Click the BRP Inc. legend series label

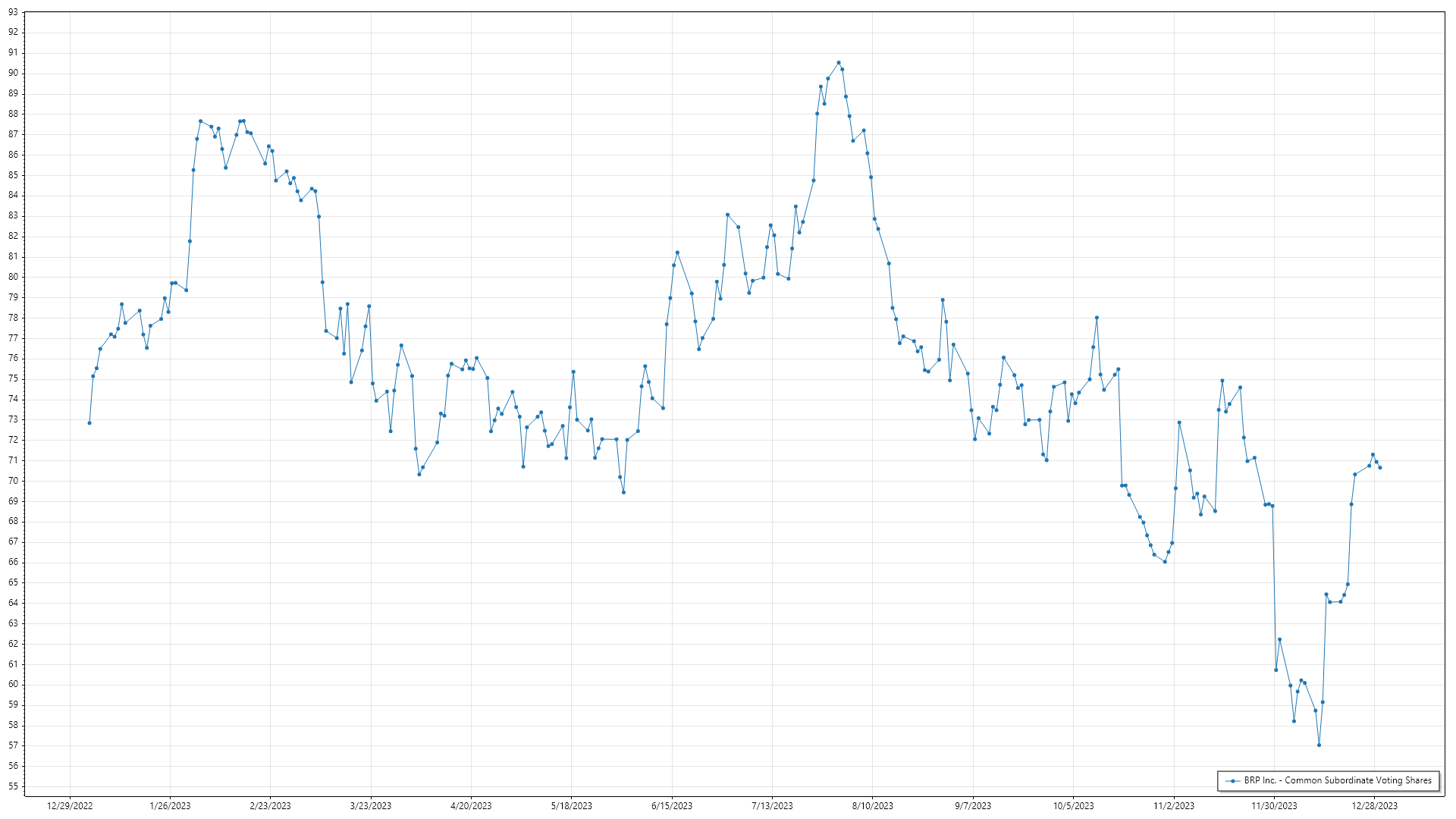click(1338, 780)
